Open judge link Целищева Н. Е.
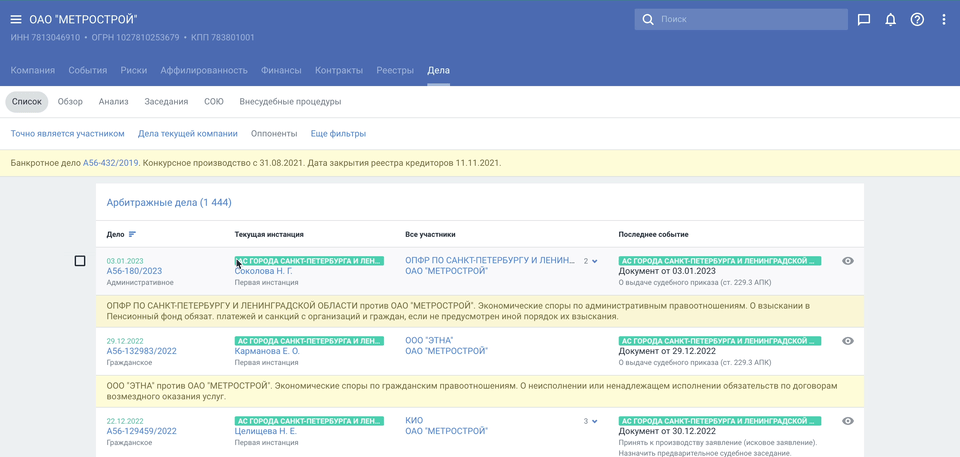Viewport: 960px width, 457px height. click(266, 431)
